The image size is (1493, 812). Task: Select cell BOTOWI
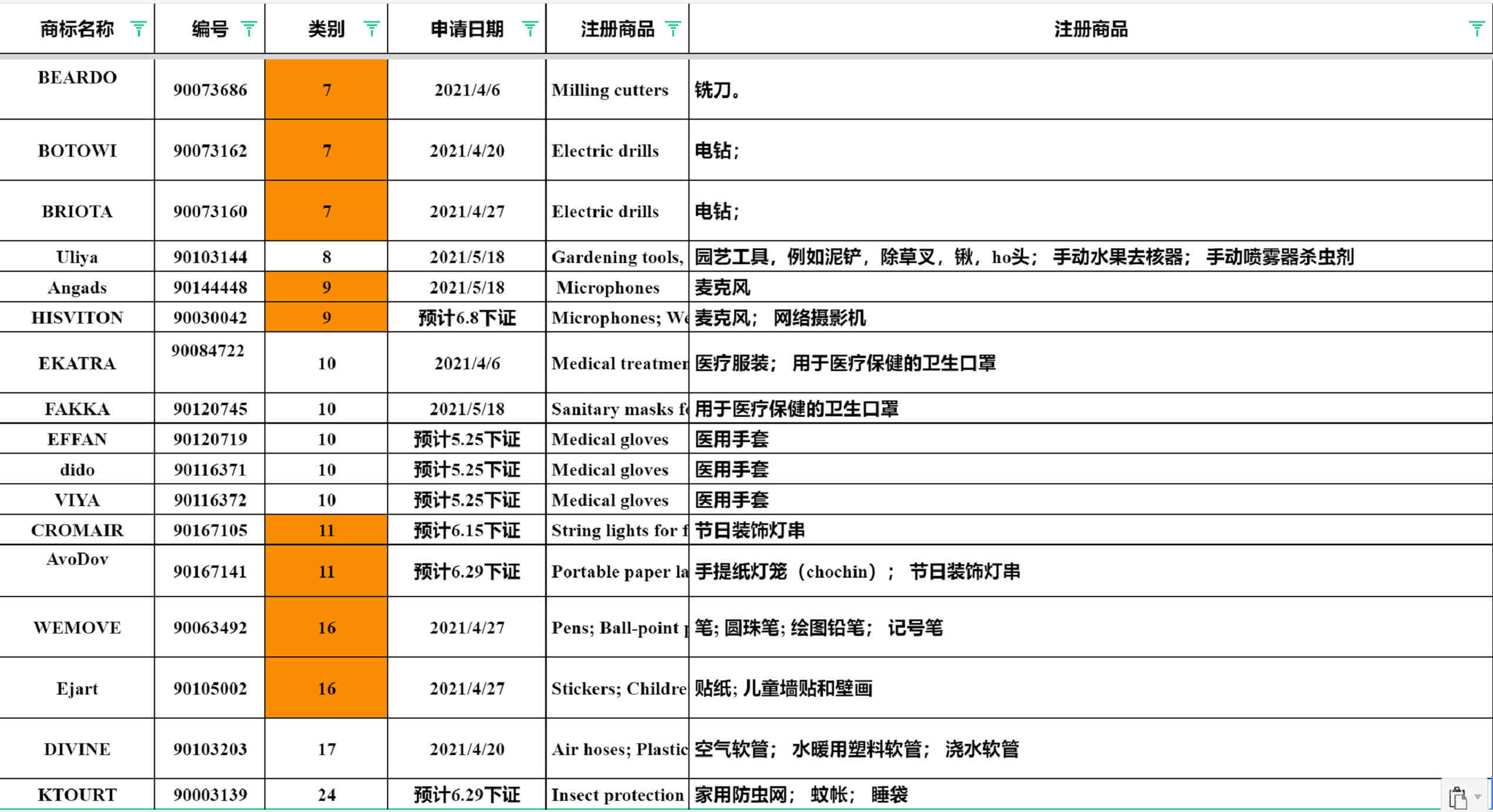click(x=77, y=150)
